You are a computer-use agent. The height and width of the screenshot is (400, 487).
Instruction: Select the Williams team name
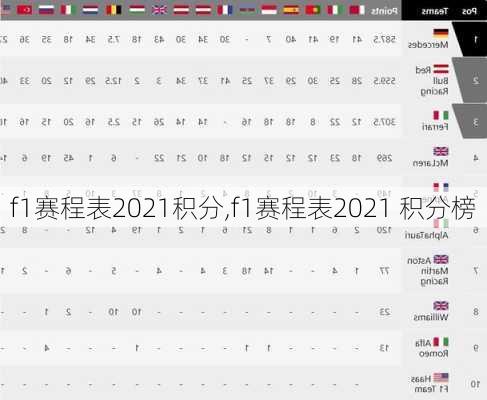[x=431, y=317]
